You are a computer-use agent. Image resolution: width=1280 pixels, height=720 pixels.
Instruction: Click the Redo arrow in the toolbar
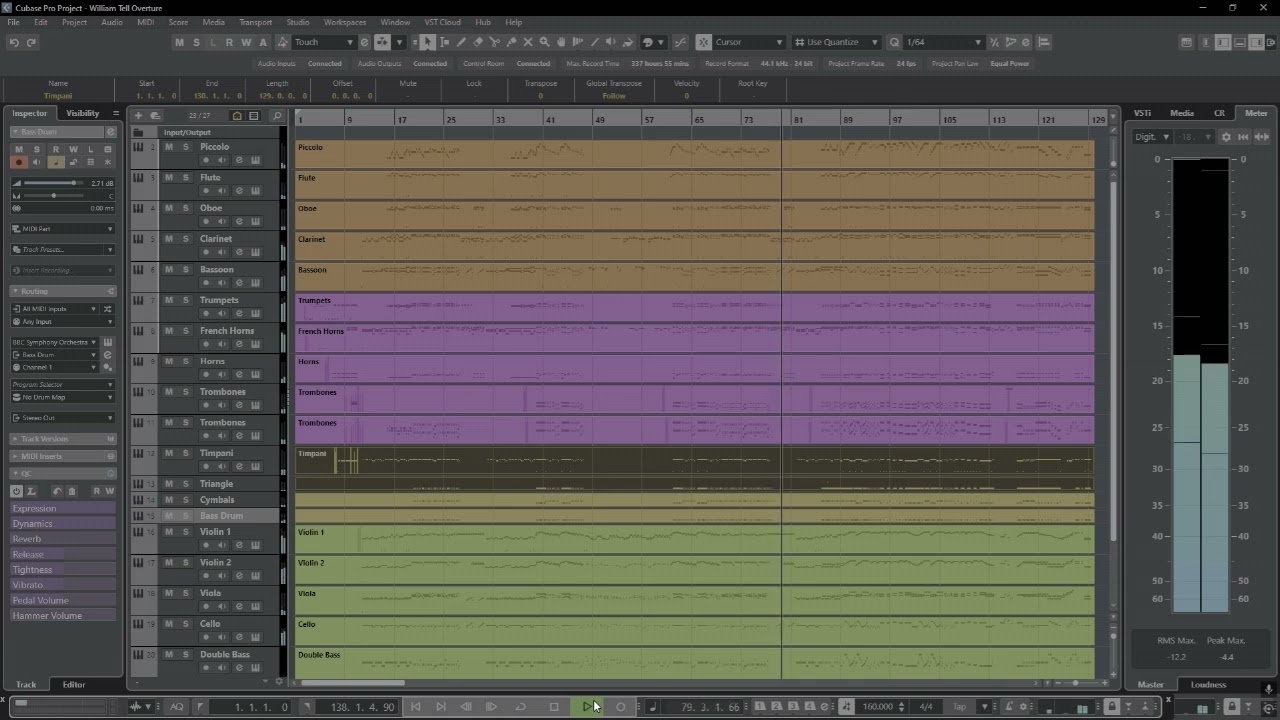pyautogui.click(x=31, y=42)
